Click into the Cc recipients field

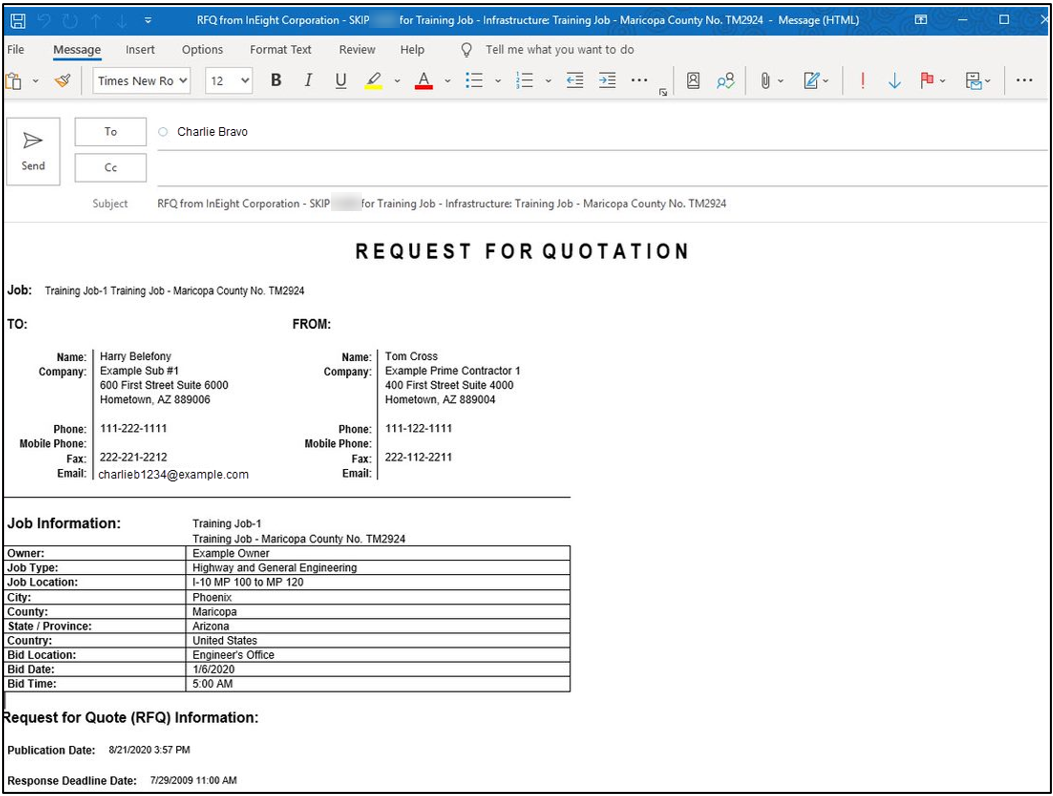602,168
